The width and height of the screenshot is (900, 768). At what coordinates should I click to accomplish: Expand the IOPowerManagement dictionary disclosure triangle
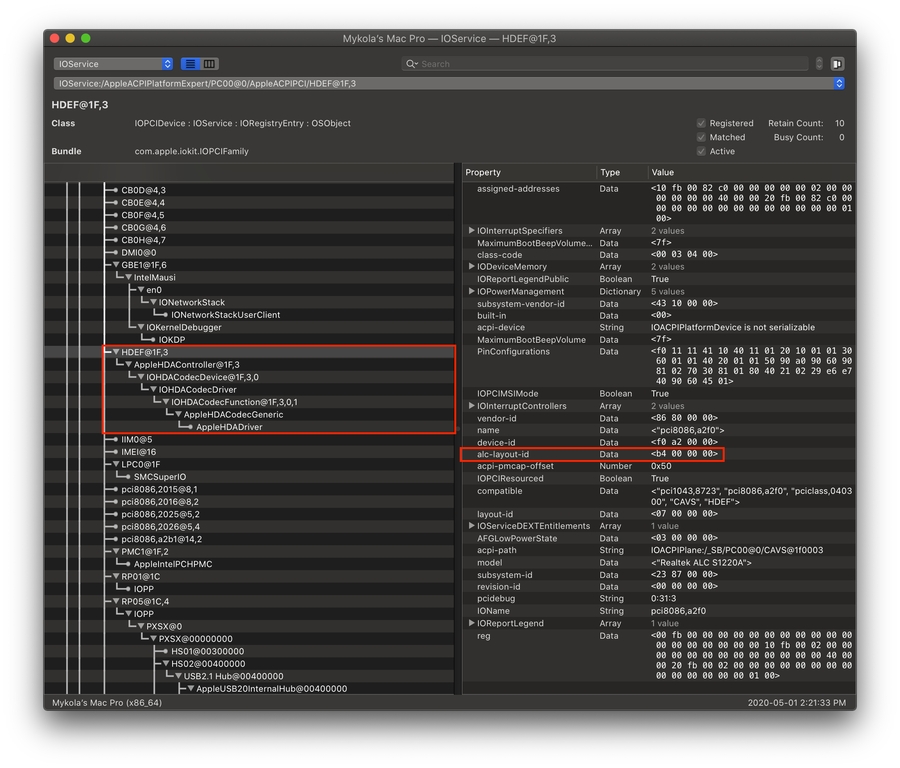[x=472, y=292]
